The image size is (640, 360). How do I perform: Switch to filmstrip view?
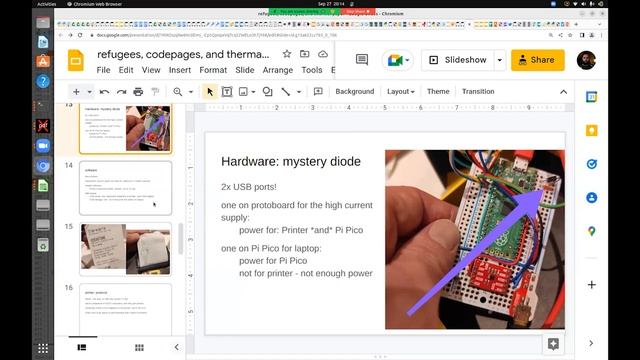(x=82, y=347)
